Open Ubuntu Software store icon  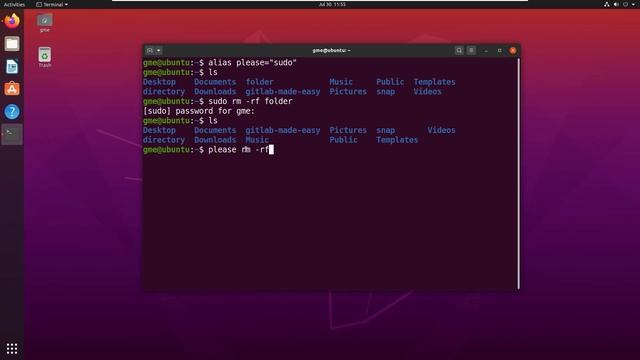click(12, 89)
